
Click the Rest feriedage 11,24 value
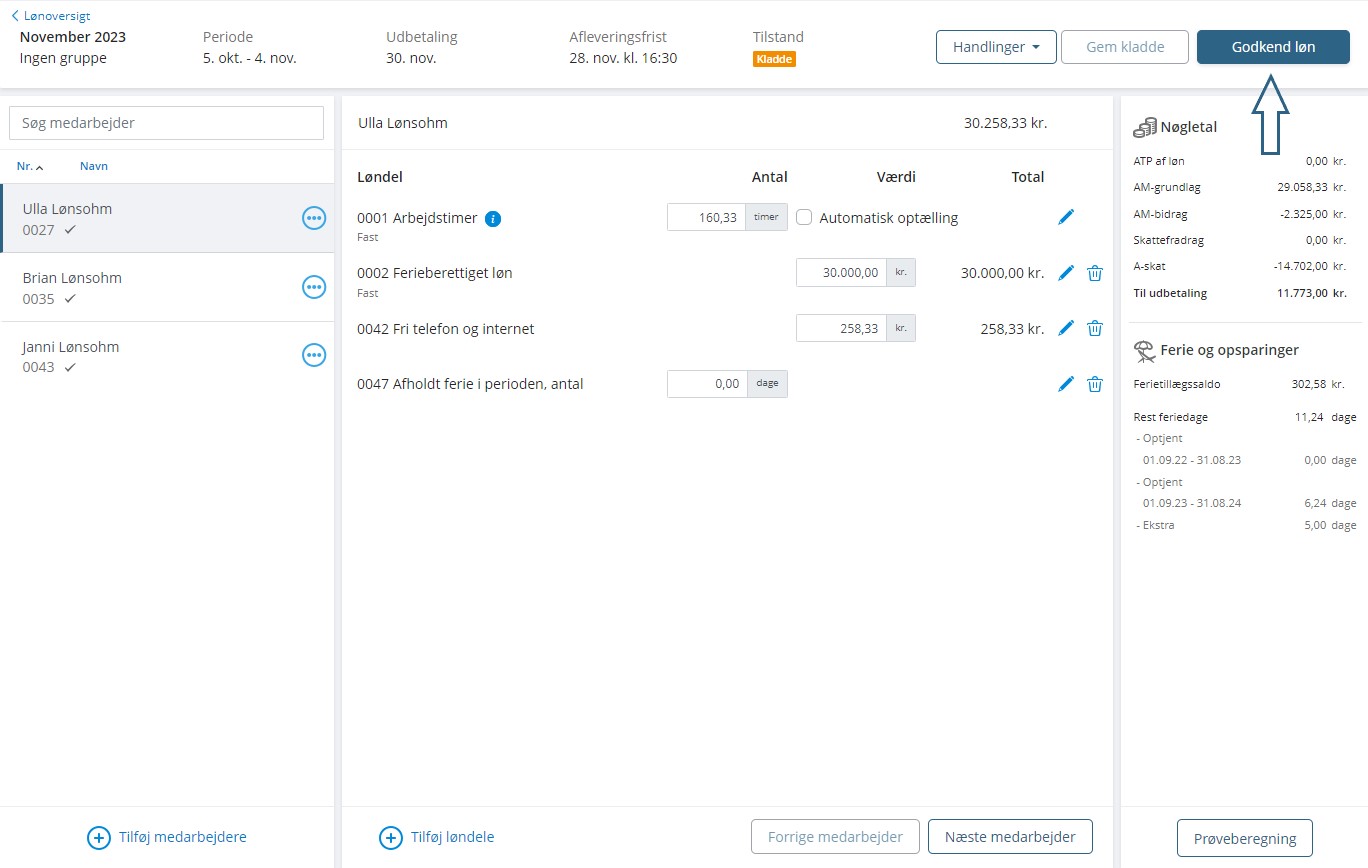point(1325,417)
